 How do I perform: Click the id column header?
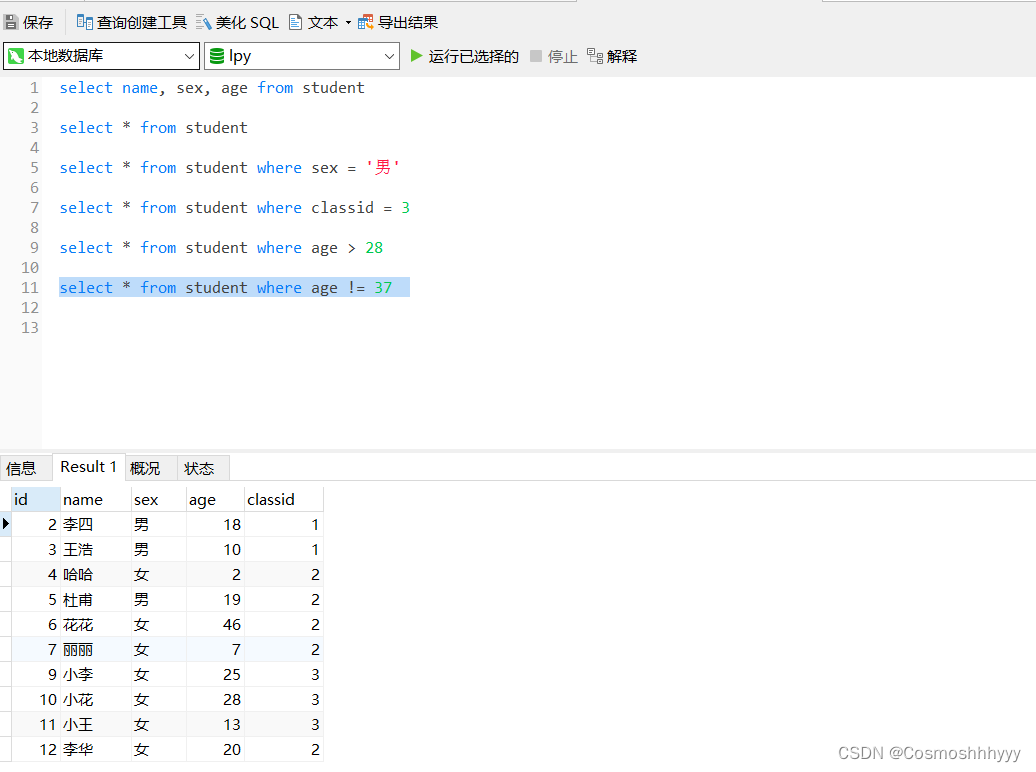tap(36, 499)
